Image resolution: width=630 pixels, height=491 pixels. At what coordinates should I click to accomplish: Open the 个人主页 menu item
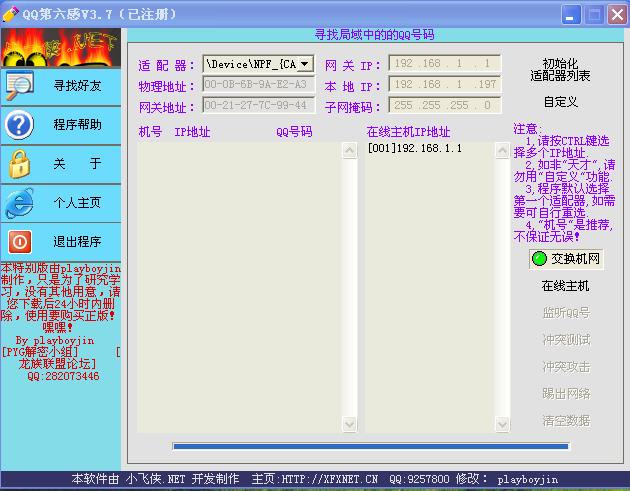[61, 203]
